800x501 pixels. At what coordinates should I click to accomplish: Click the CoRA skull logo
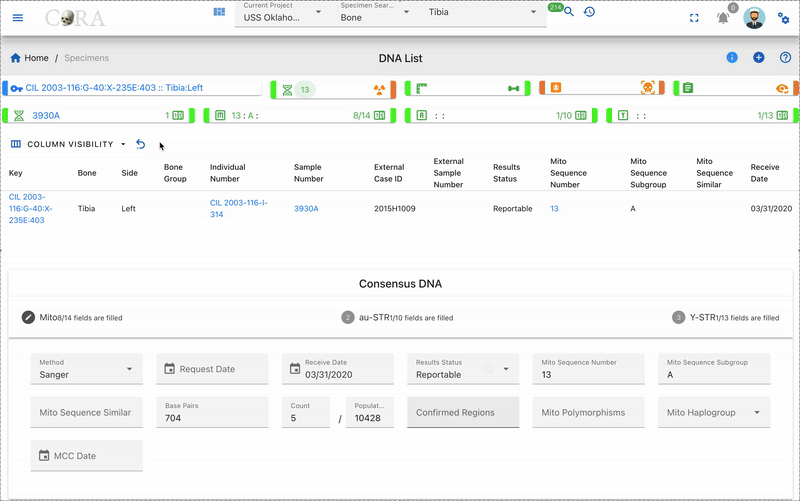(x=74, y=18)
